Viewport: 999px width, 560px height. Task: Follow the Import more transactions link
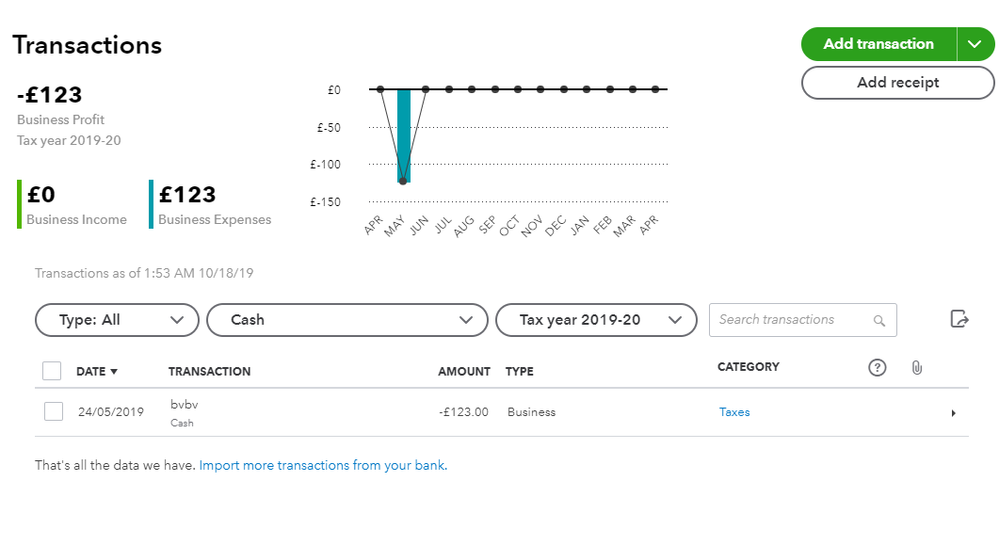322,465
